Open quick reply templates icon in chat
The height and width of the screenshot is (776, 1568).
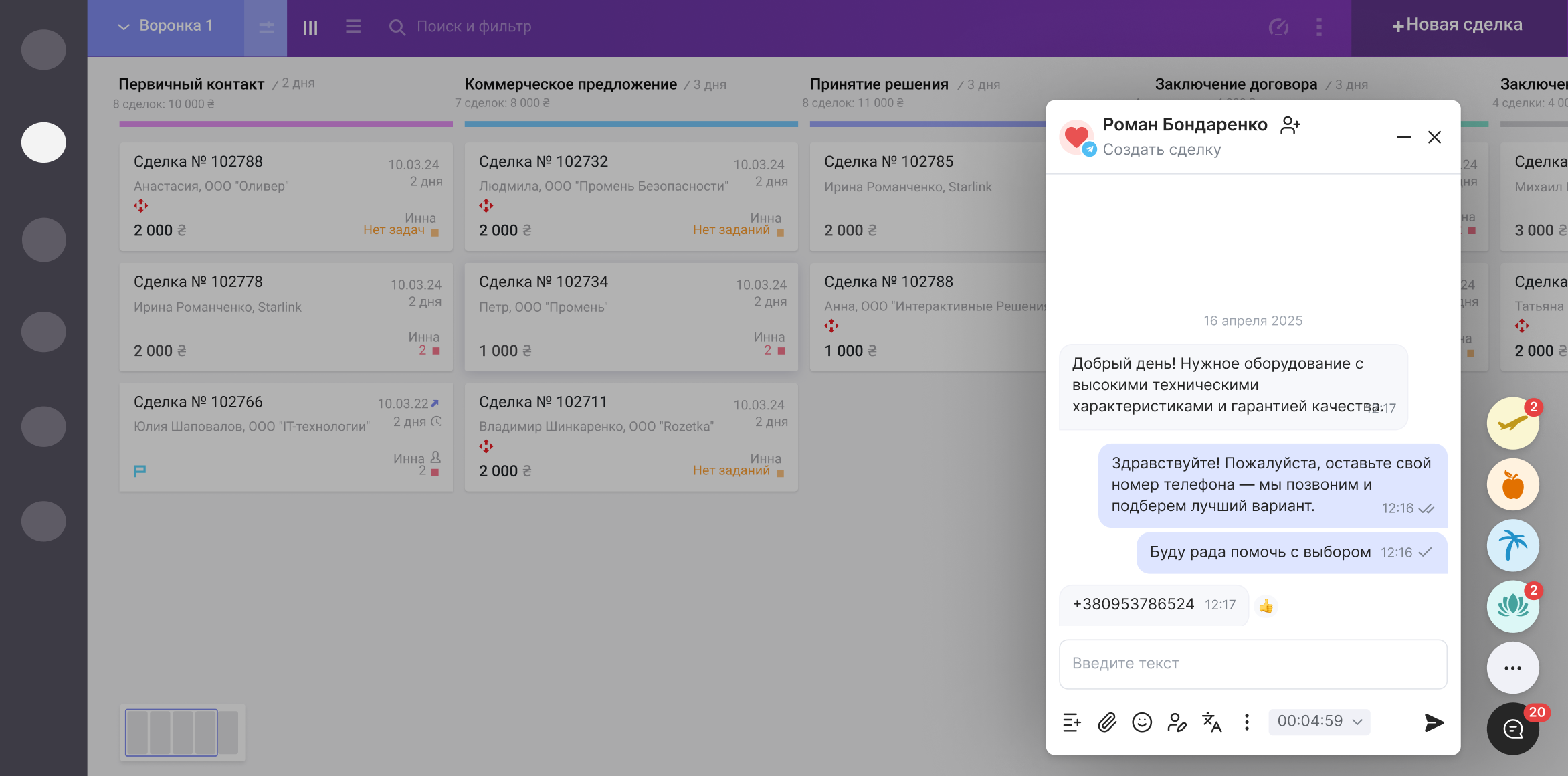coord(1072,722)
